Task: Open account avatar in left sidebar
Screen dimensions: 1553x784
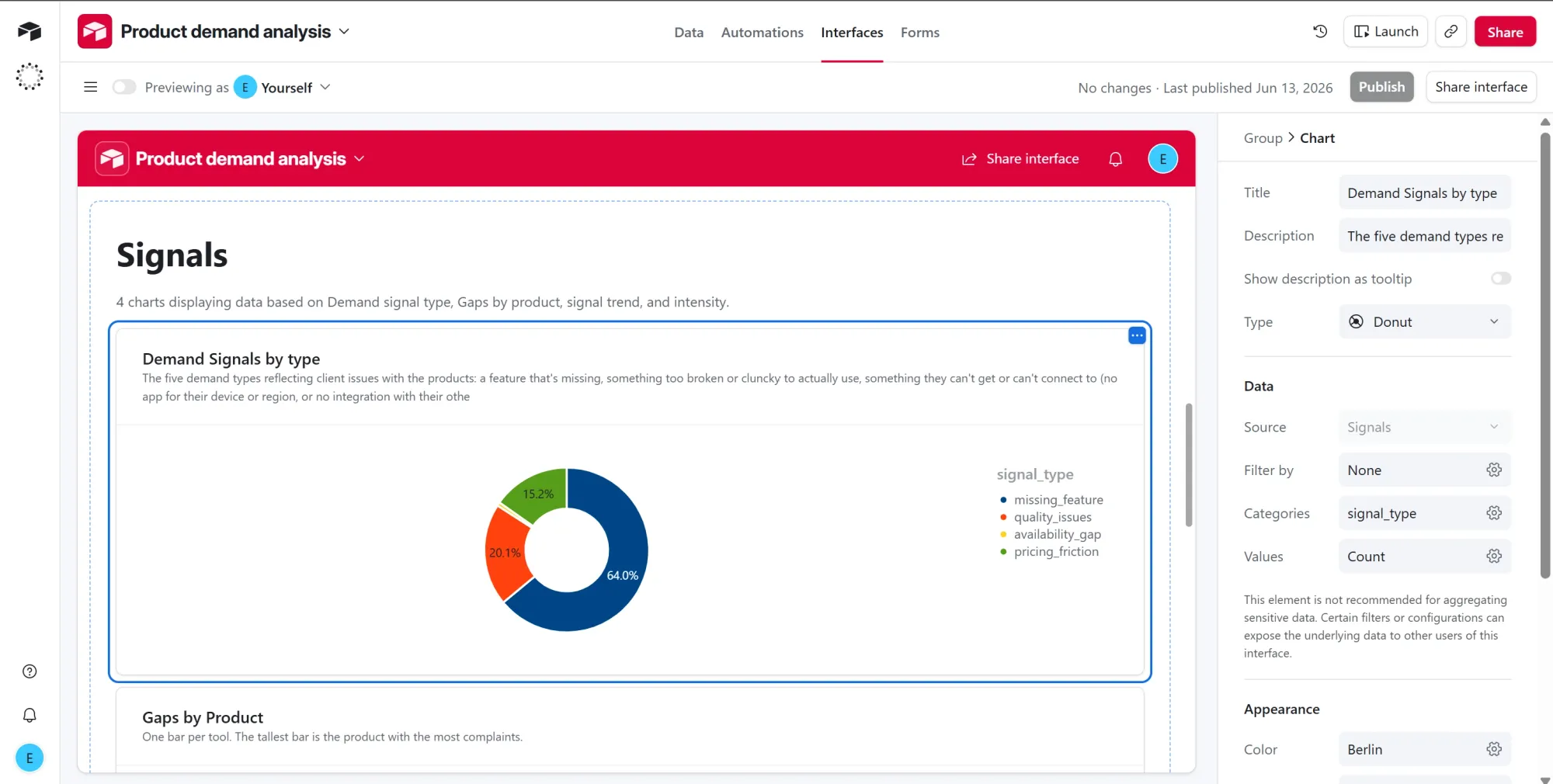Action: click(30, 758)
